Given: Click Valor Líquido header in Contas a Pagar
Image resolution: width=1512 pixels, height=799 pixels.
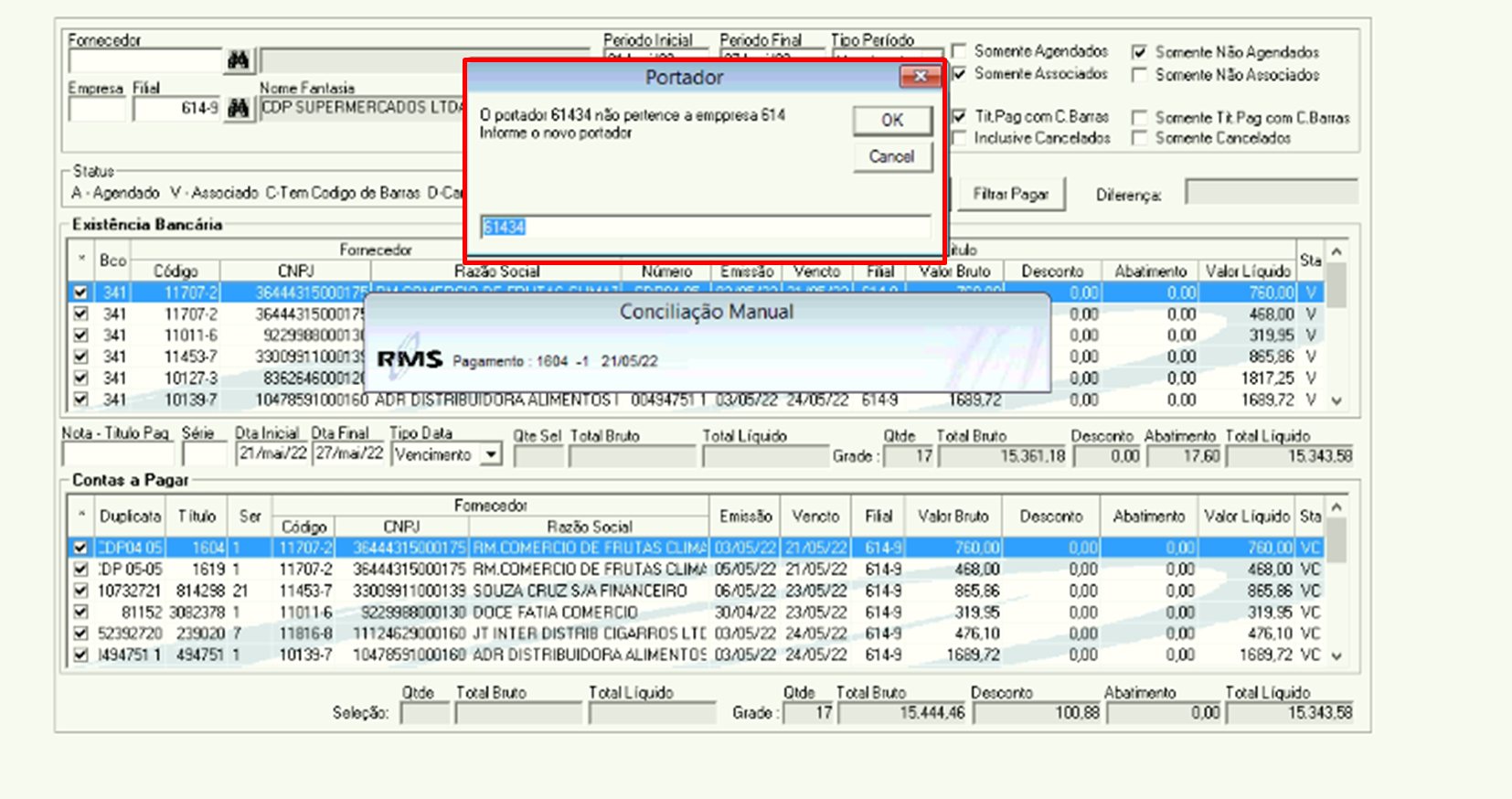Looking at the screenshot, I should [1246, 516].
